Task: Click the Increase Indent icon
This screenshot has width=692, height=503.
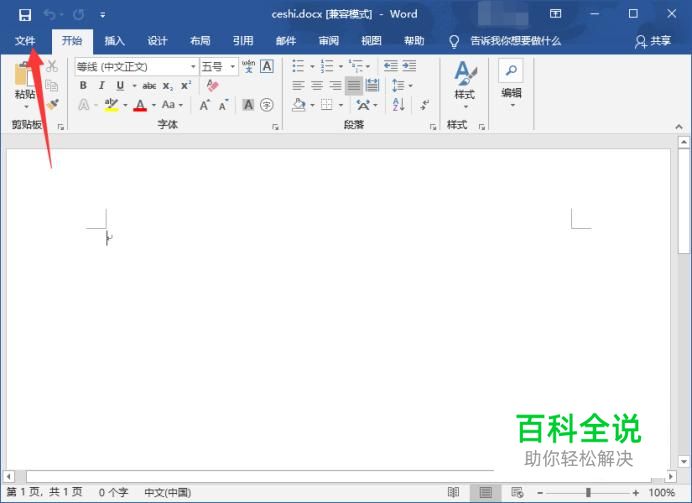Action: (409, 66)
